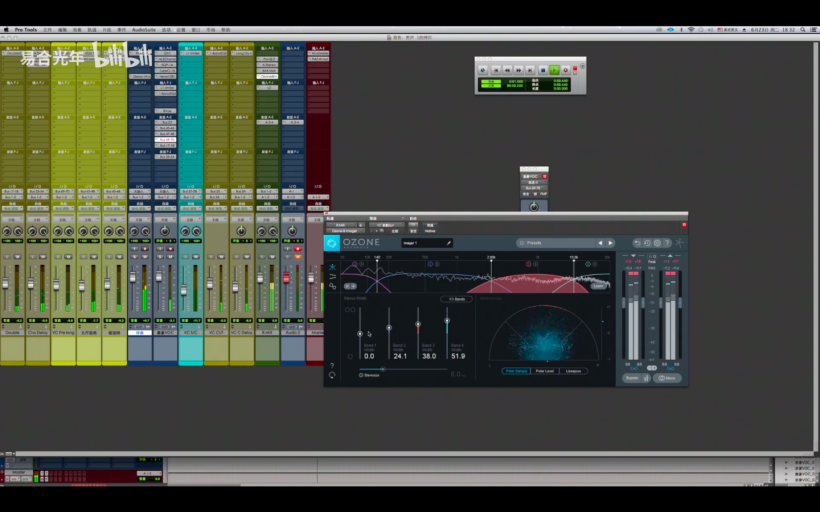Image resolution: width=820 pixels, height=512 pixels.
Task: Click the bottom-left question mark in Ozone
Action: [x=332, y=366]
